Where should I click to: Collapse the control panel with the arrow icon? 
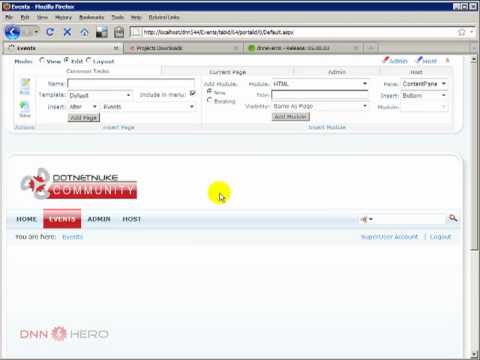point(448,61)
